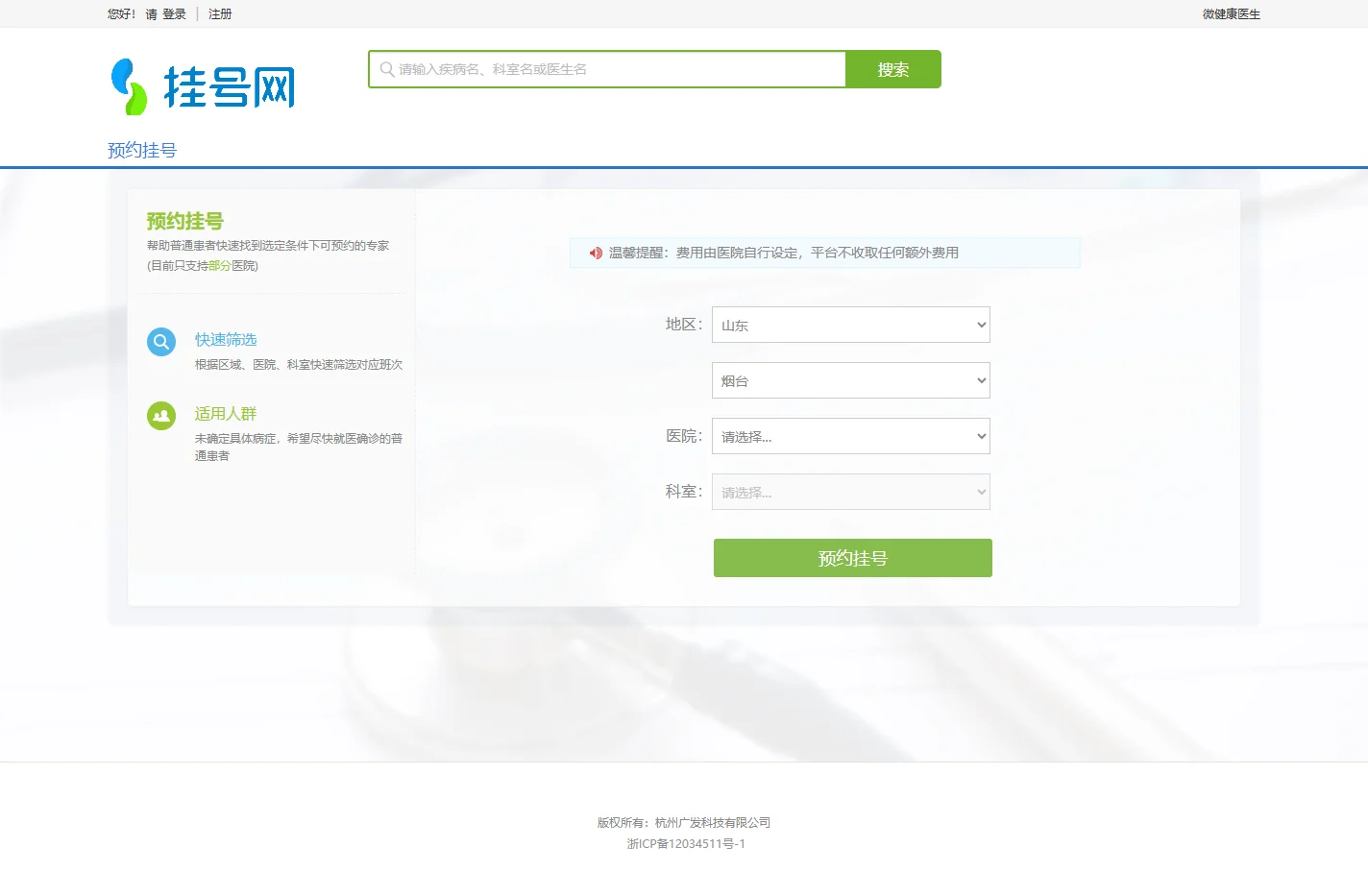Click 帮助普通患者快速找到选定条件下可预约的专家 text

[268, 246]
